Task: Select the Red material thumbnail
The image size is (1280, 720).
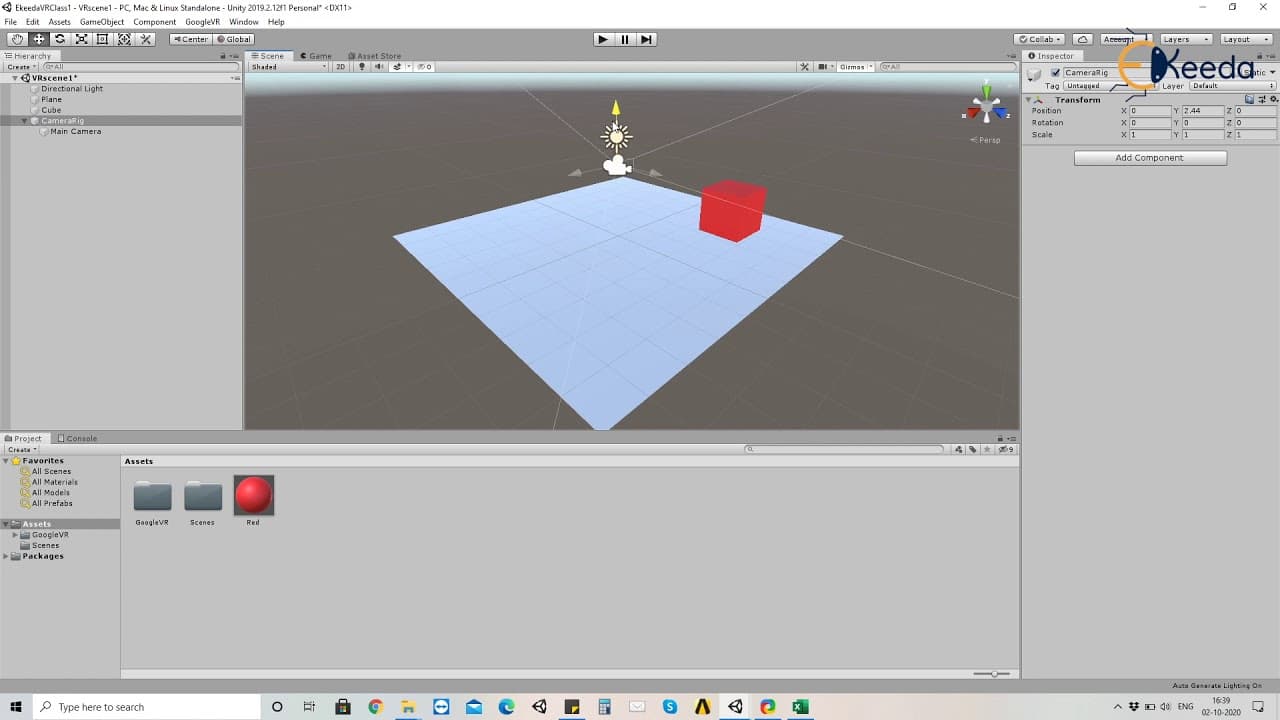Action: click(253, 496)
